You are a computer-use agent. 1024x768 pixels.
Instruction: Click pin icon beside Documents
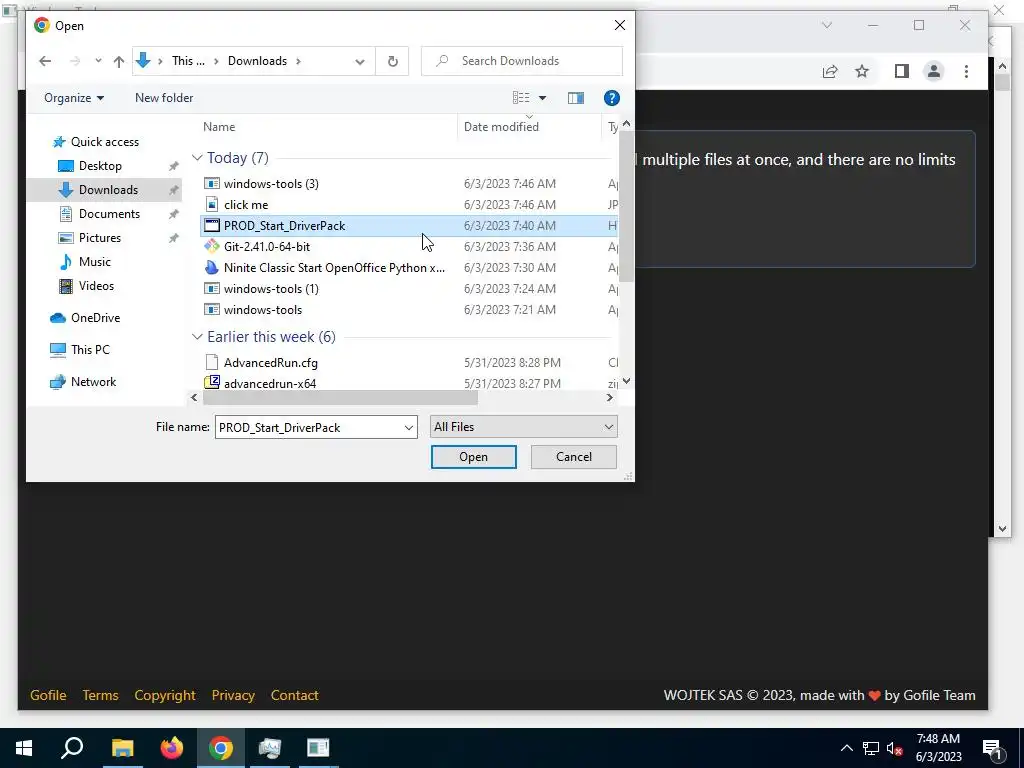pos(174,214)
